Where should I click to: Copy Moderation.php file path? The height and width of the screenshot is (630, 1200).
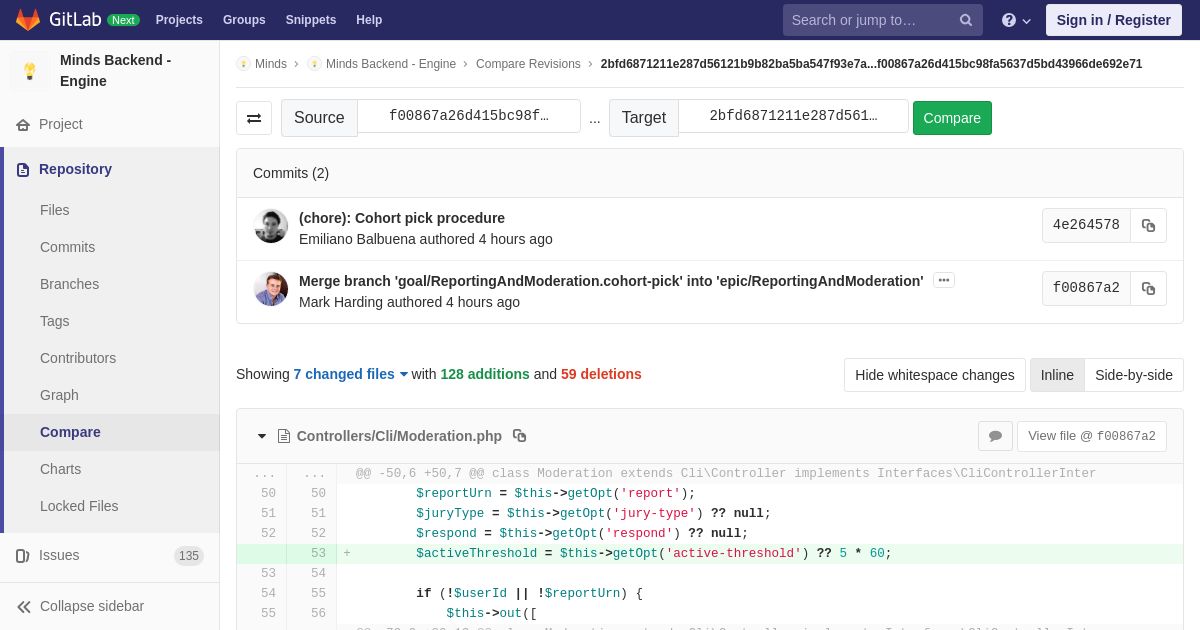519,436
